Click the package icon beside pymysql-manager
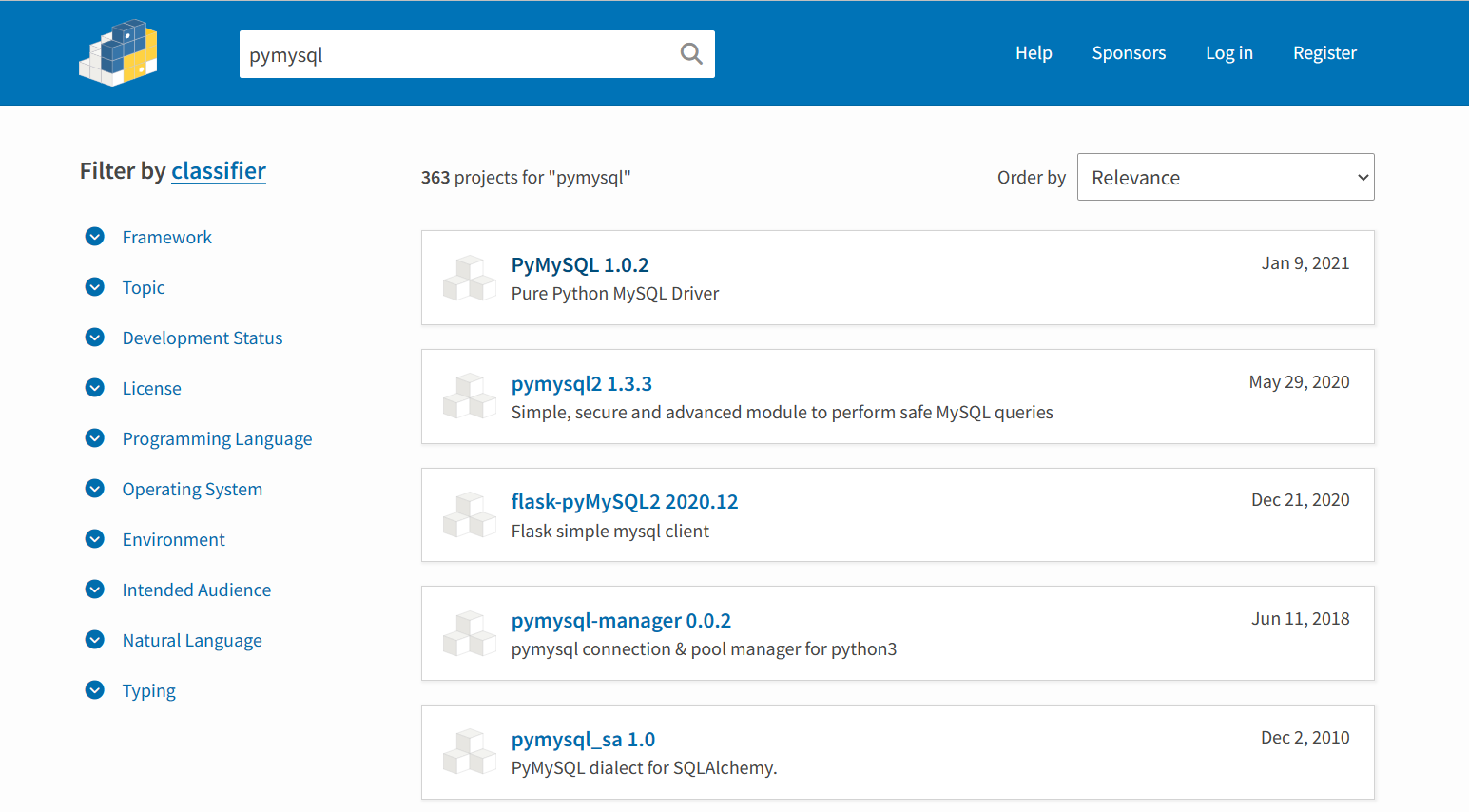This screenshot has width=1469, height=812. [x=469, y=634]
